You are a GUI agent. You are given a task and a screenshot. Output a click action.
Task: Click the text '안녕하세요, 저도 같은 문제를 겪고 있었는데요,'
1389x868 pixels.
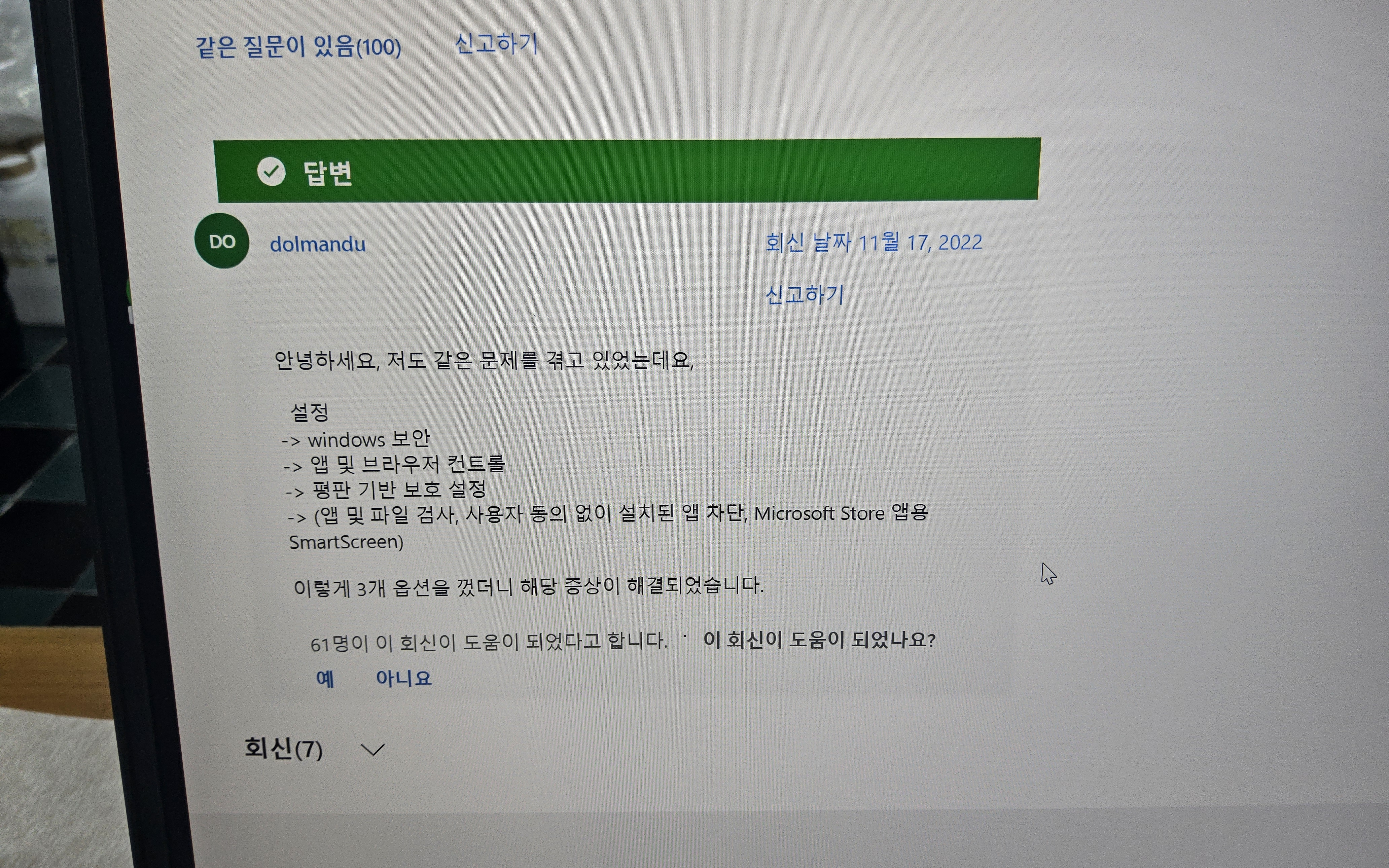click(x=484, y=361)
